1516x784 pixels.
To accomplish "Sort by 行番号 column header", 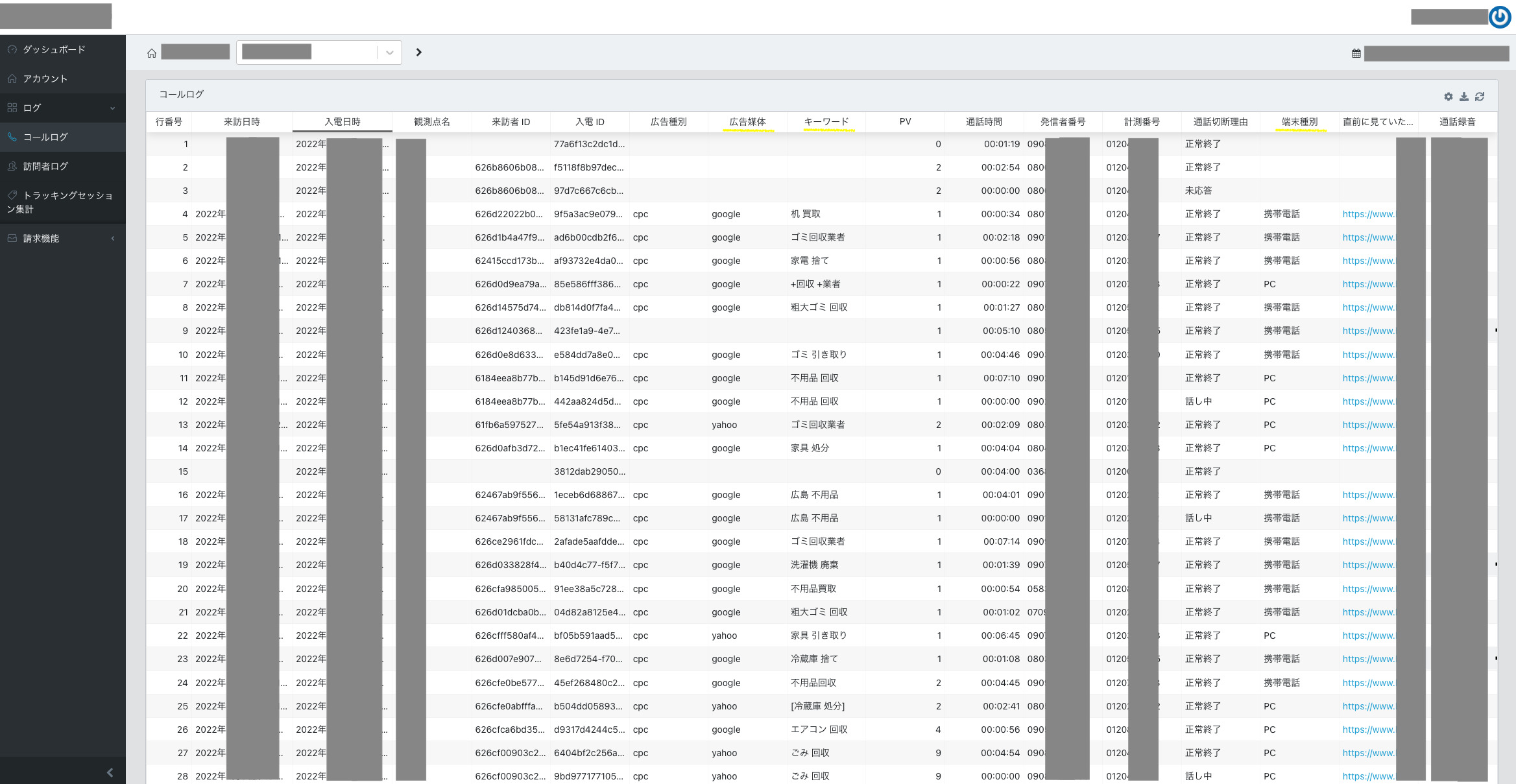I will click(x=169, y=122).
